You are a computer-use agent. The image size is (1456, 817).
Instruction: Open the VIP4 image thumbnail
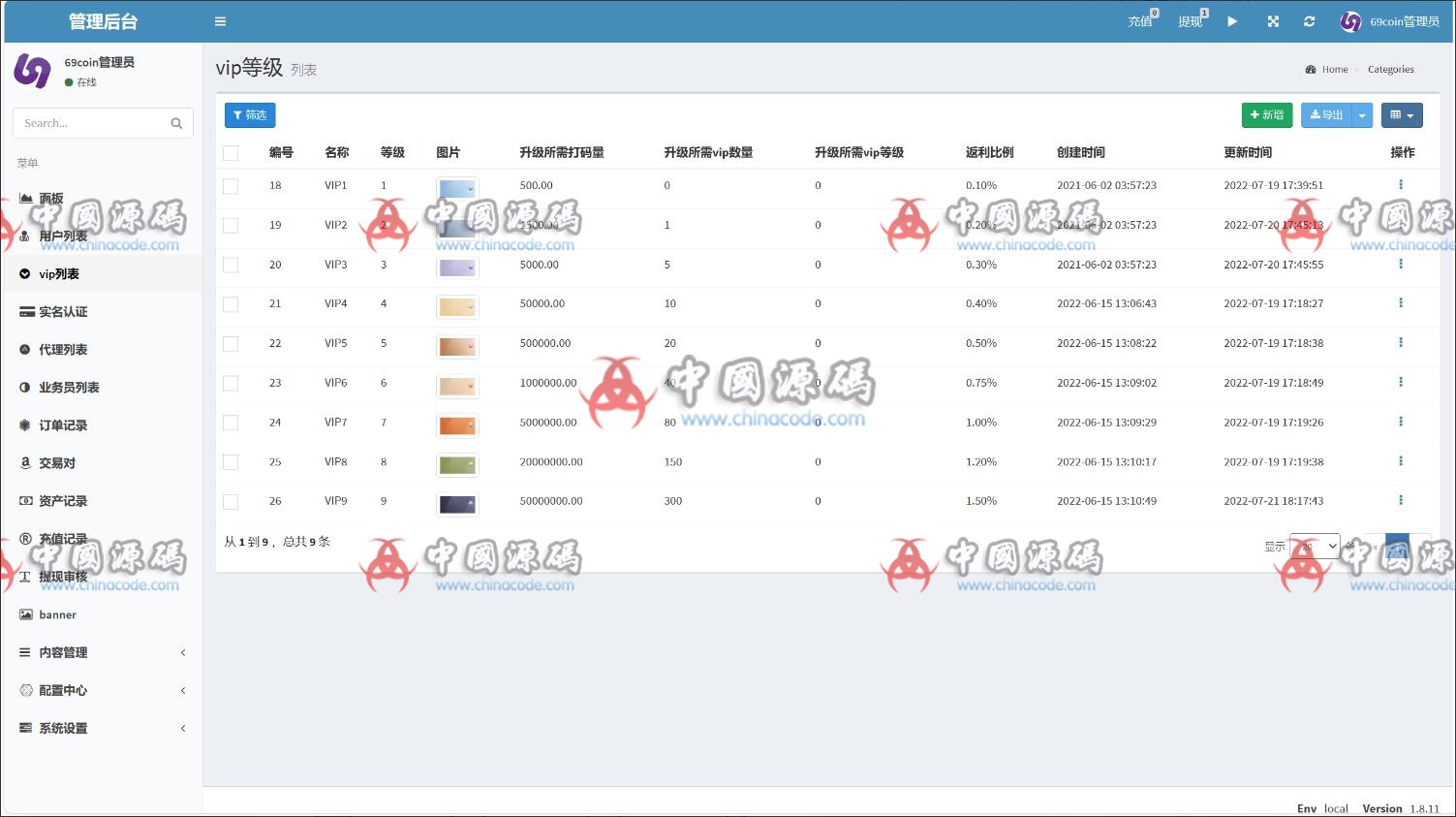coord(456,307)
